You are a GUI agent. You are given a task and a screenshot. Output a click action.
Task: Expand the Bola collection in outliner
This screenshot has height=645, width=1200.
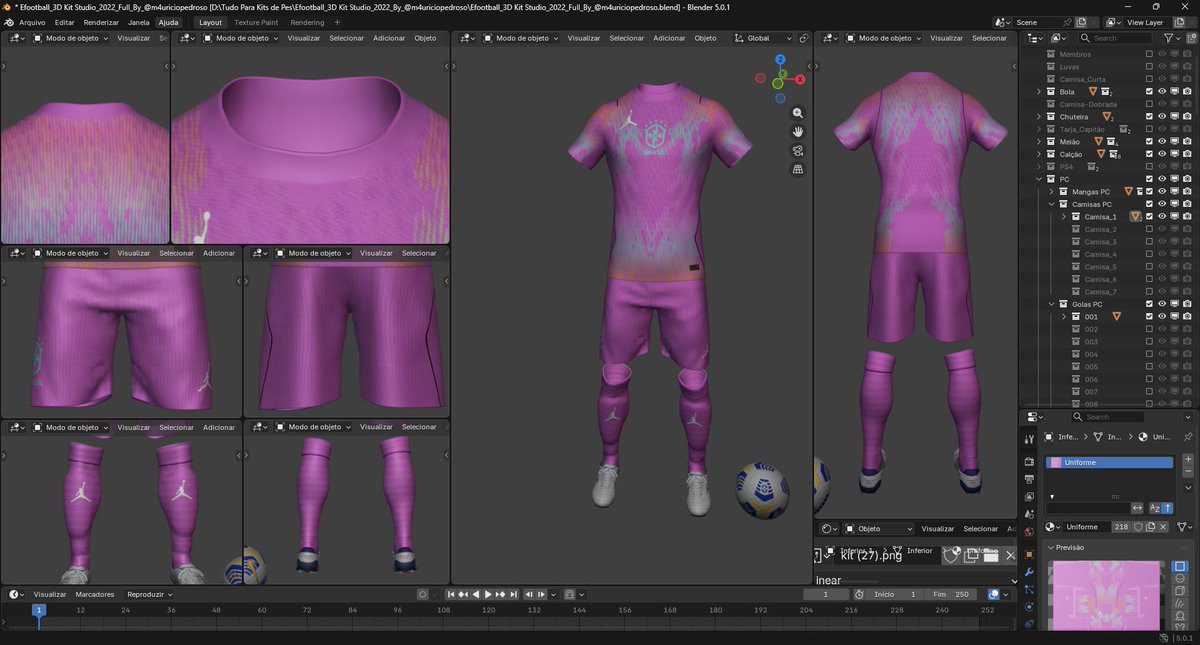1039,91
